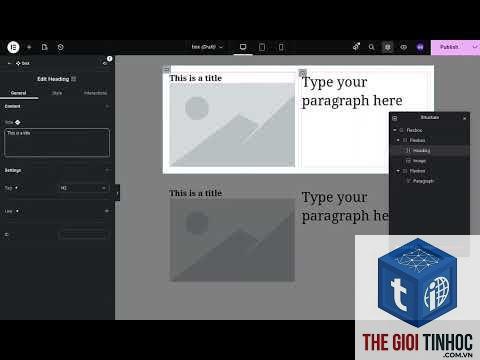Click the container handle at canvas top-left
480x360 pixels.
[x=166, y=69]
